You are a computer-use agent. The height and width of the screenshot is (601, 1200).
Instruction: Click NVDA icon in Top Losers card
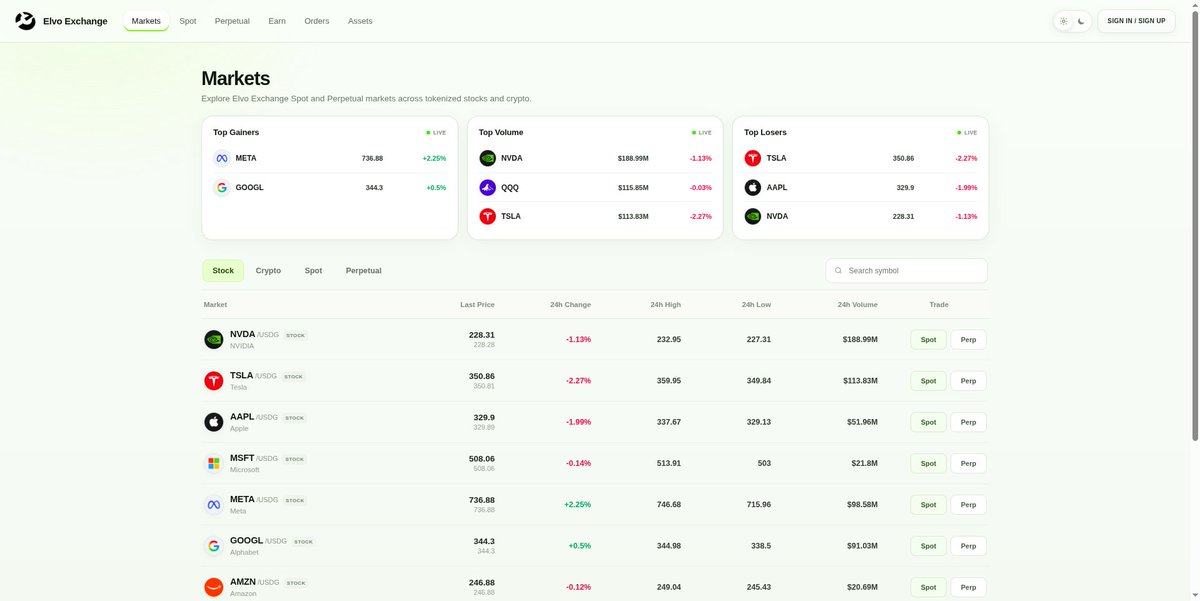[x=753, y=216]
